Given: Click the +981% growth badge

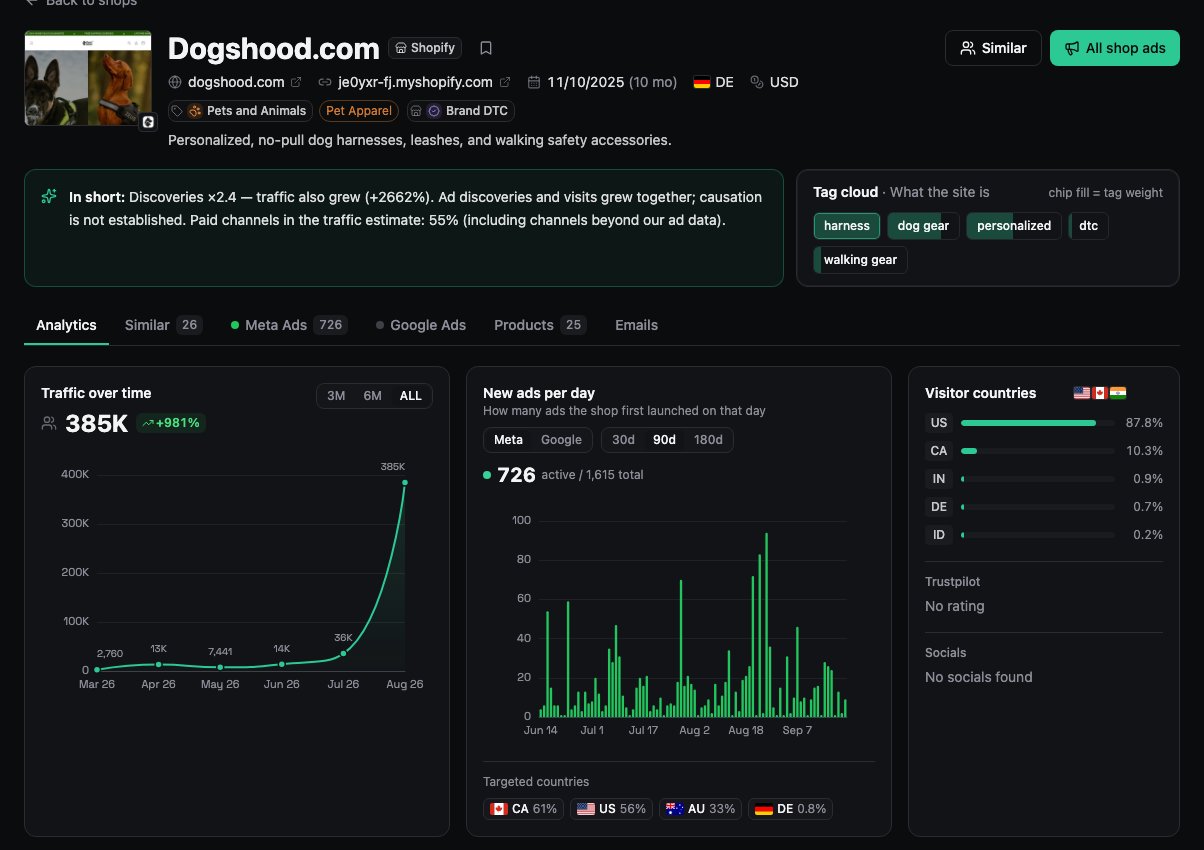Looking at the screenshot, I should (171, 423).
